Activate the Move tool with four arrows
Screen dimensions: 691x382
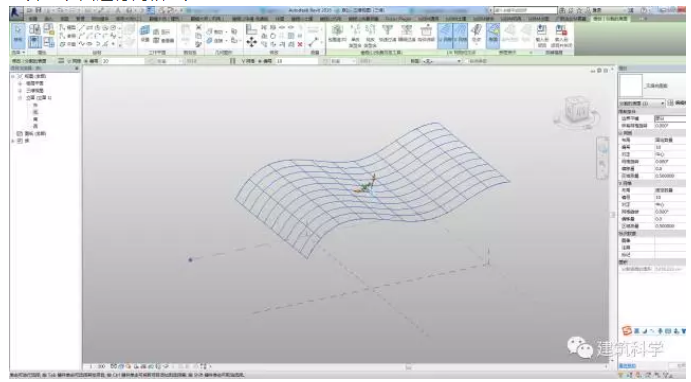[252, 42]
